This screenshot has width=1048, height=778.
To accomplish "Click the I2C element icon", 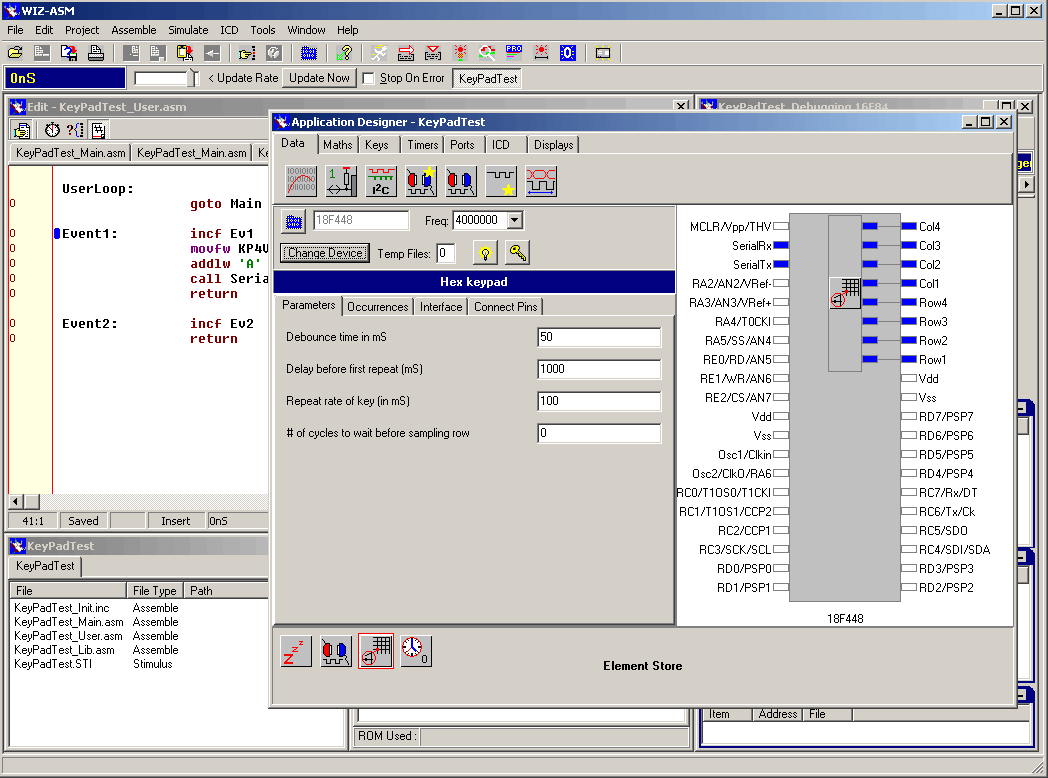I will pos(381,181).
